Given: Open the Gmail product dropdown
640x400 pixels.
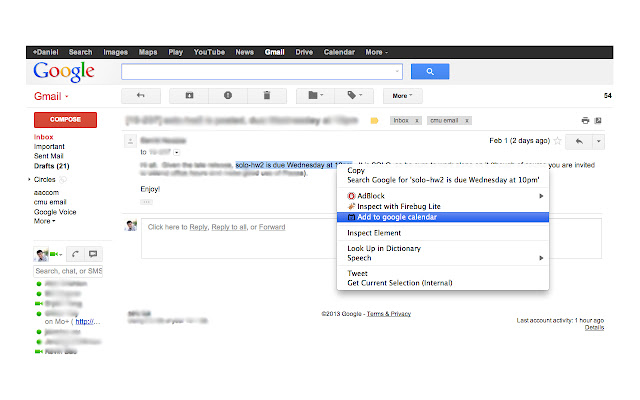Looking at the screenshot, I should coord(51,96).
